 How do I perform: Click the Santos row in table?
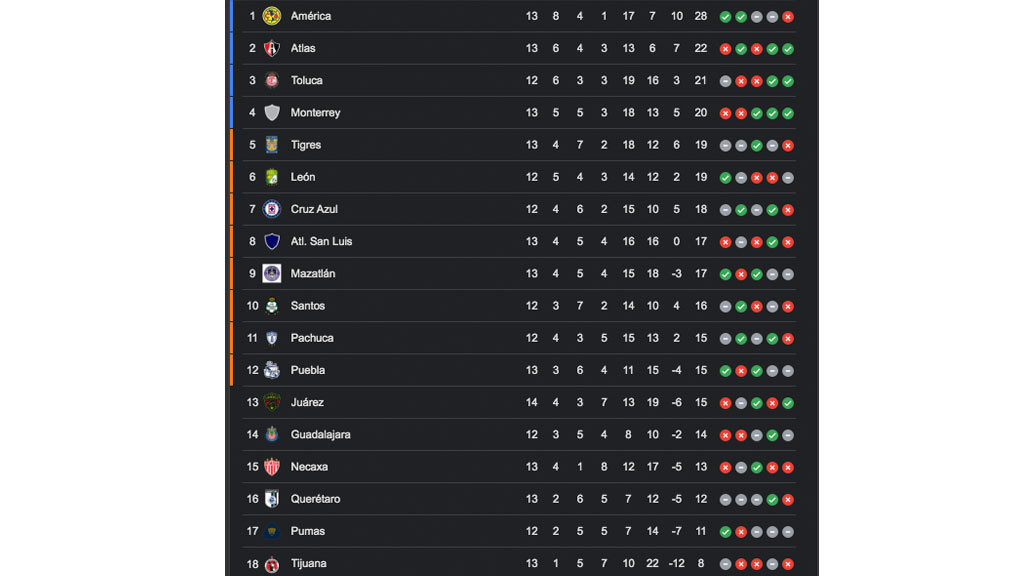[519, 306]
